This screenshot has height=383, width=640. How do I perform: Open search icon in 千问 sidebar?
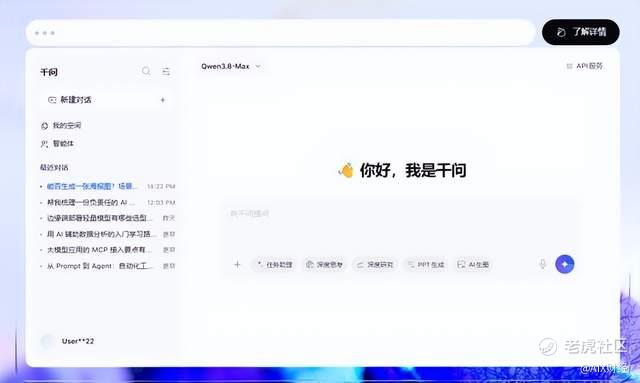146,71
